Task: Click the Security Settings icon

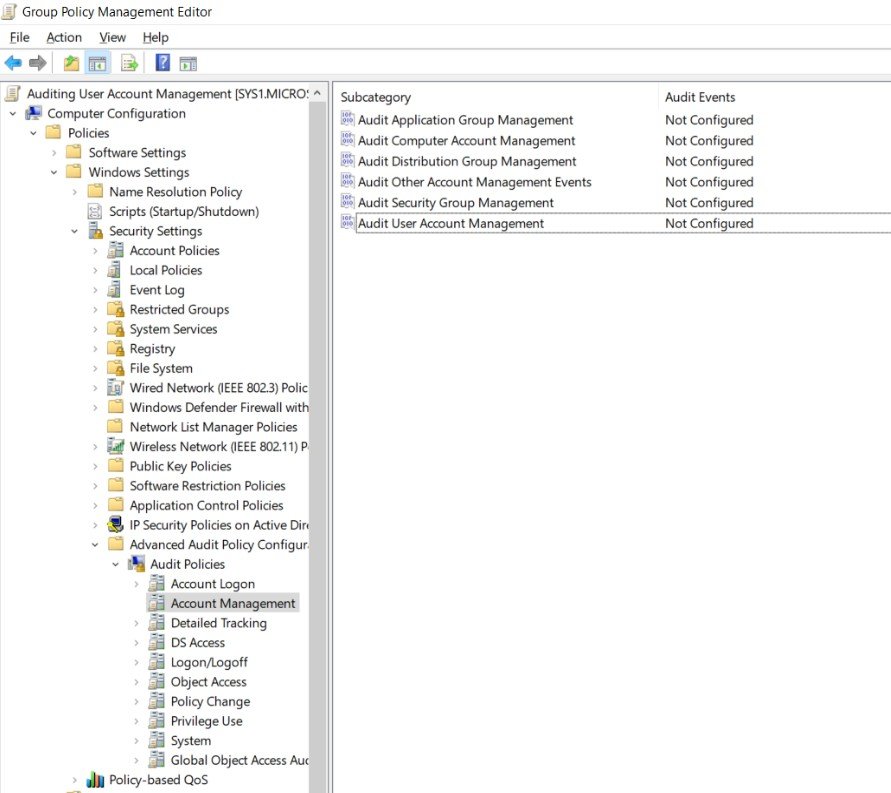Action: click(x=95, y=231)
